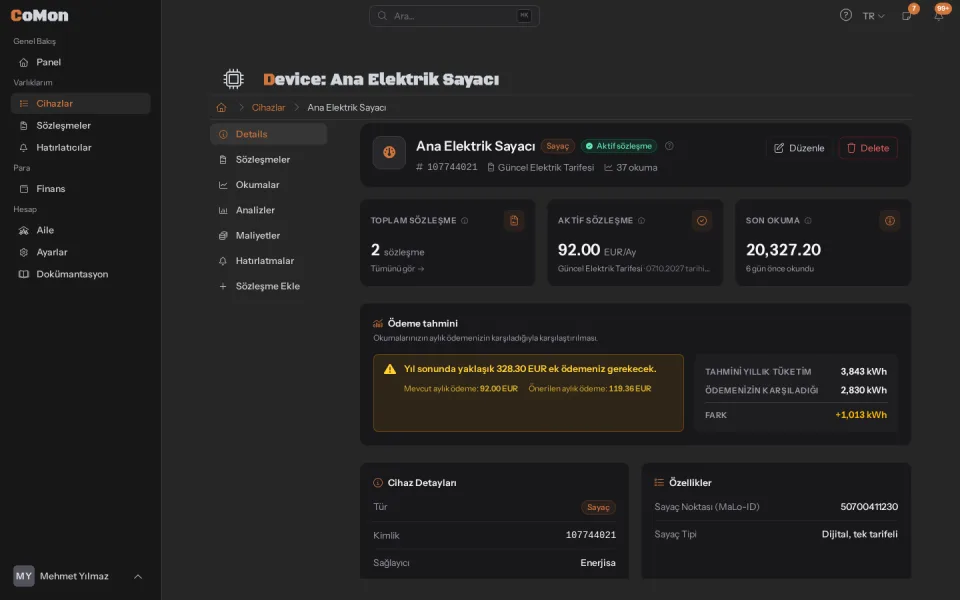Click the document icon in Toplam Sözleşme card
The width and height of the screenshot is (960, 600).
coord(514,220)
